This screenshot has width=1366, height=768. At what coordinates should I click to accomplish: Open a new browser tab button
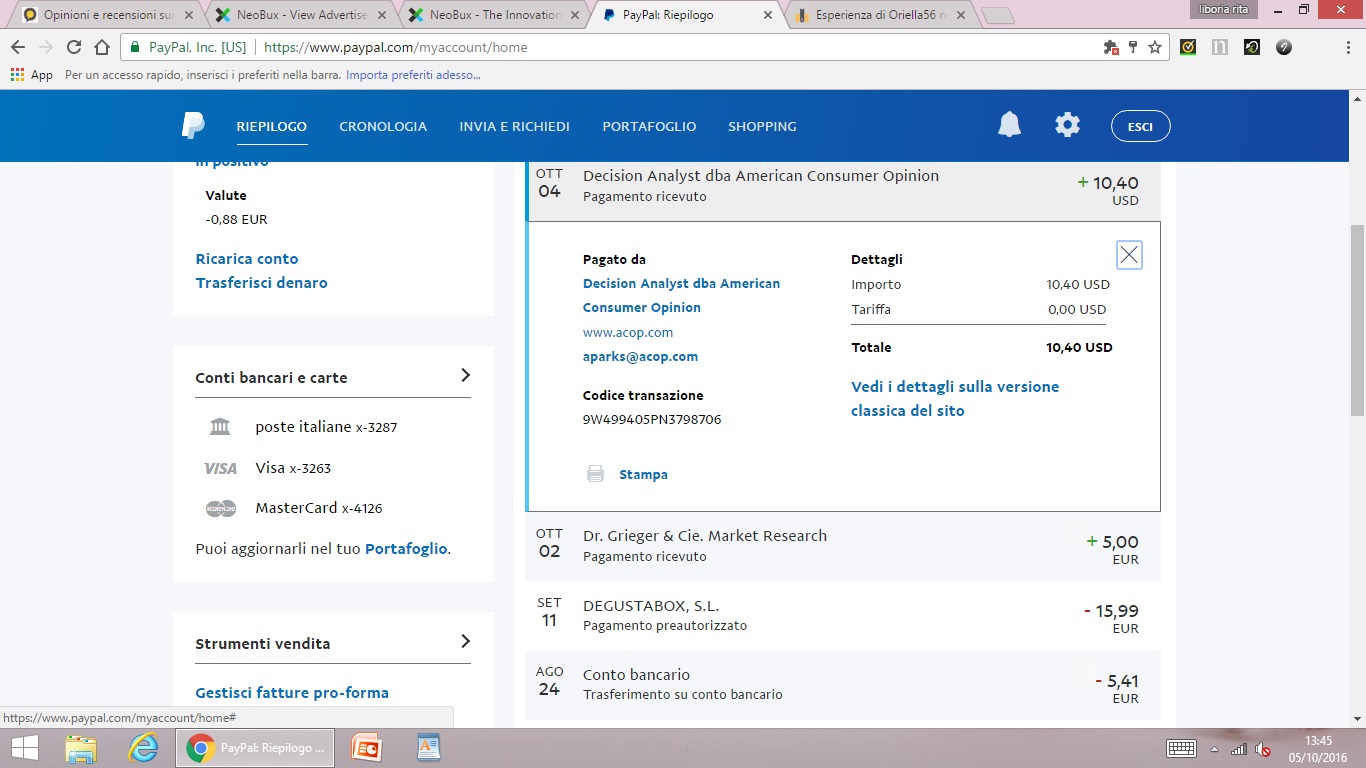(x=998, y=16)
